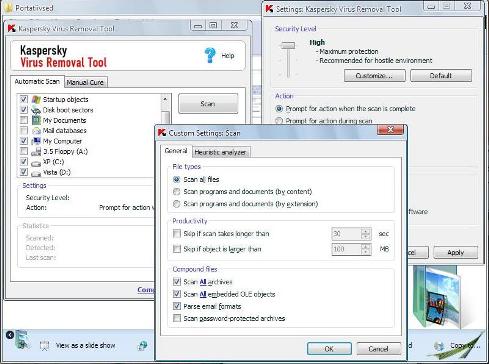
Task: Click the blue Help question mark icon
Action: coord(210,55)
